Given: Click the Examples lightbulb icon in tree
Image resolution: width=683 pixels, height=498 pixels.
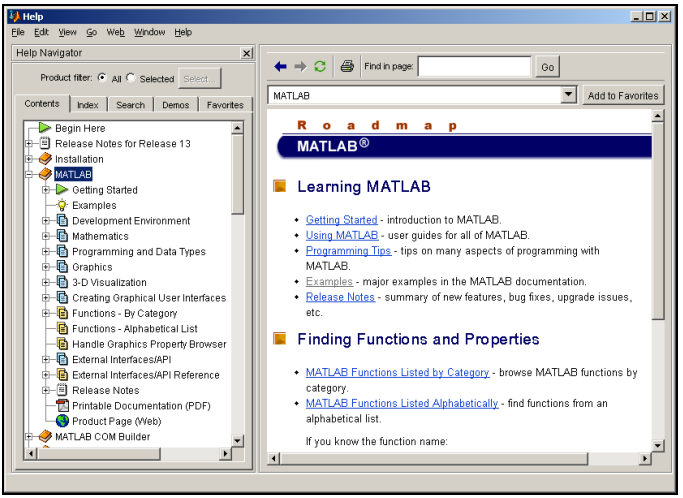Looking at the screenshot, I should point(62,205).
